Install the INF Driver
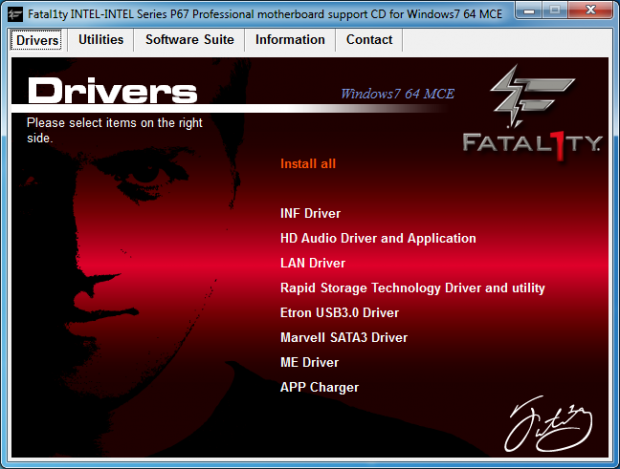Viewport: 620px width, 469px height. (310, 213)
